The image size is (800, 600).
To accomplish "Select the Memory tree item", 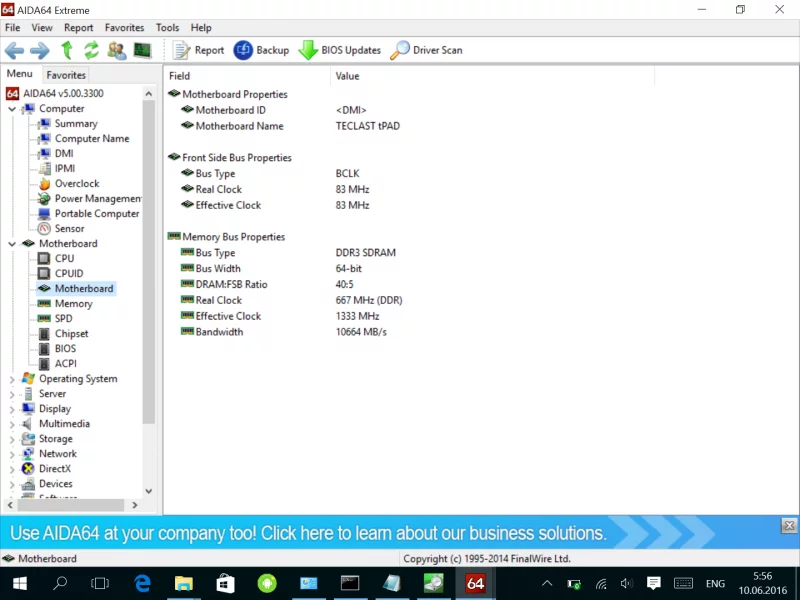I will click(x=73, y=304).
